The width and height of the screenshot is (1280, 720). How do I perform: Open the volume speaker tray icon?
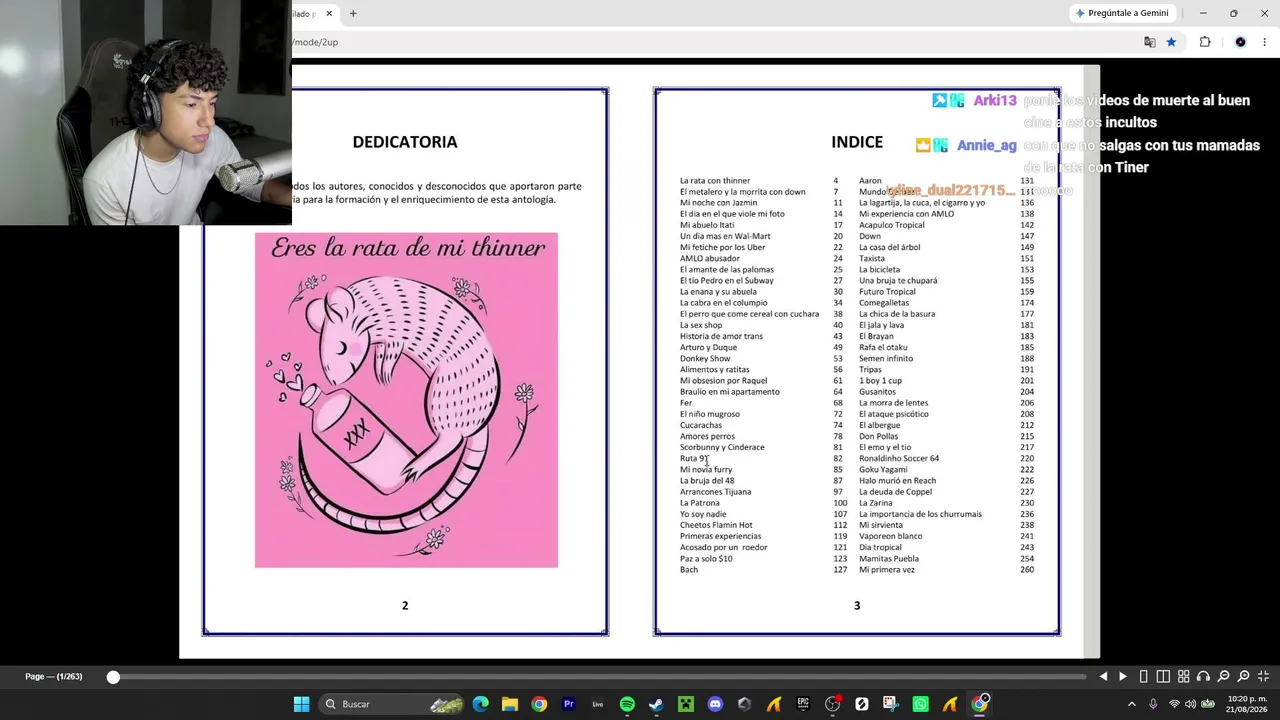[x=1190, y=704]
